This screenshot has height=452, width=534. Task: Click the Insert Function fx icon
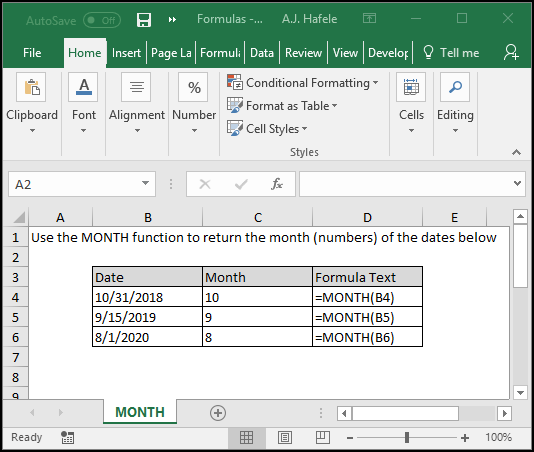(277, 184)
